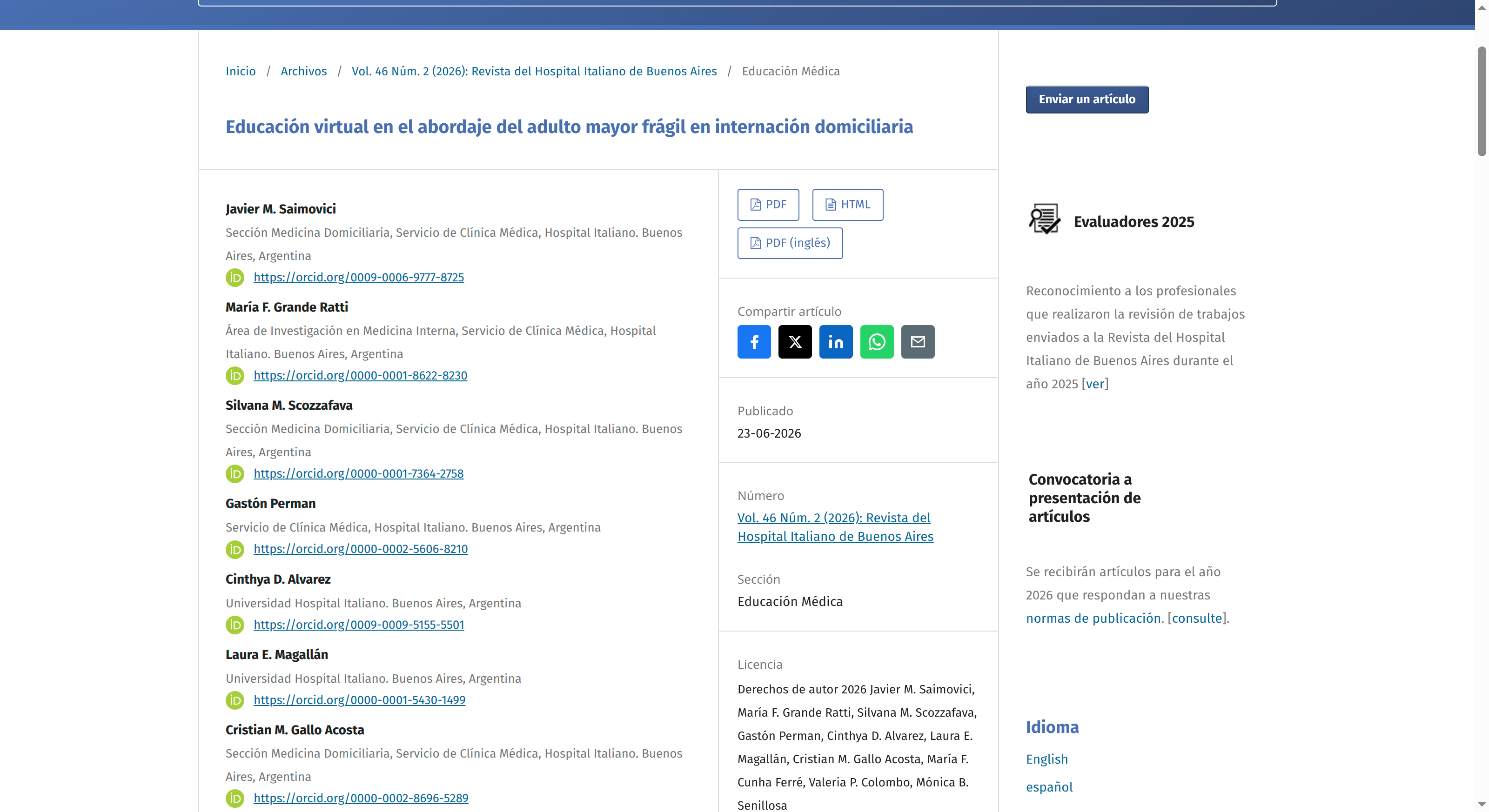The image size is (1489, 812).
Task: Go to Inicio breadcrumb
Action: [x=241, y=71]
